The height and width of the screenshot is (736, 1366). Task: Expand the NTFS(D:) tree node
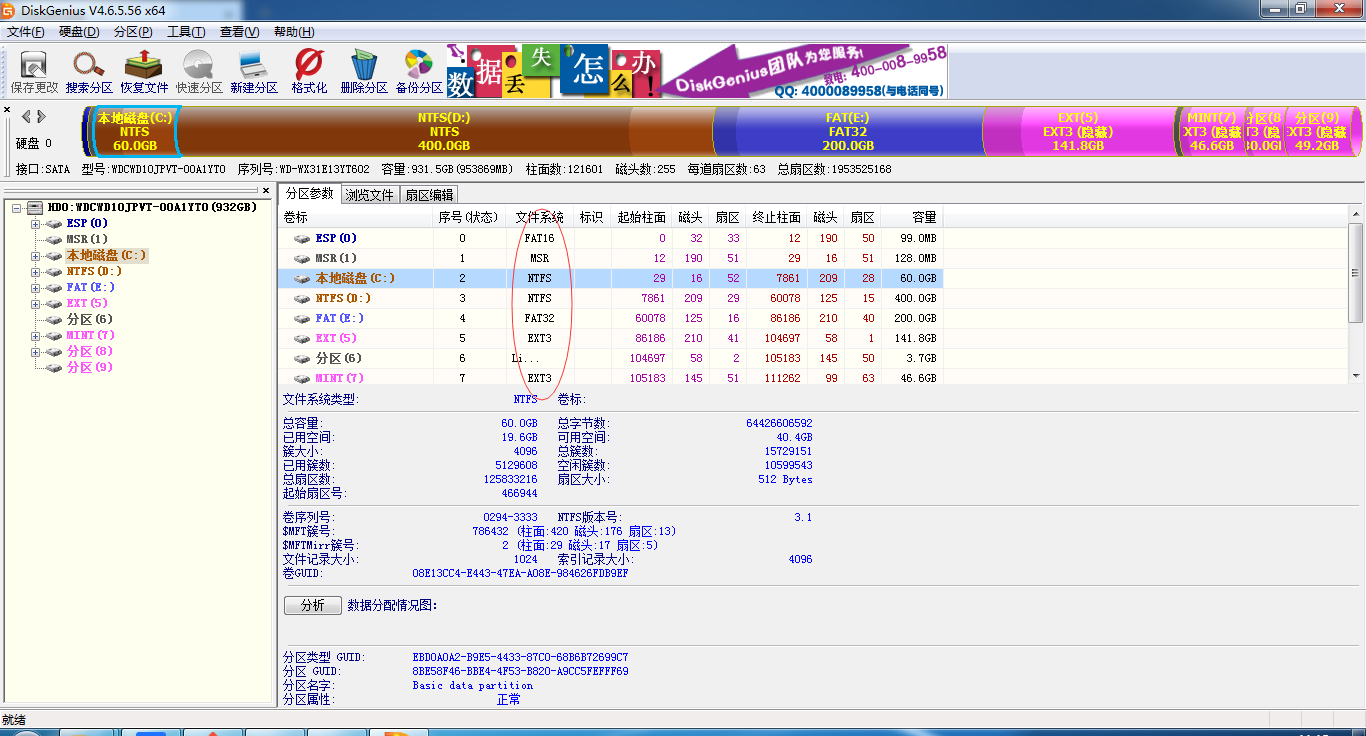(x=36, y=272)
